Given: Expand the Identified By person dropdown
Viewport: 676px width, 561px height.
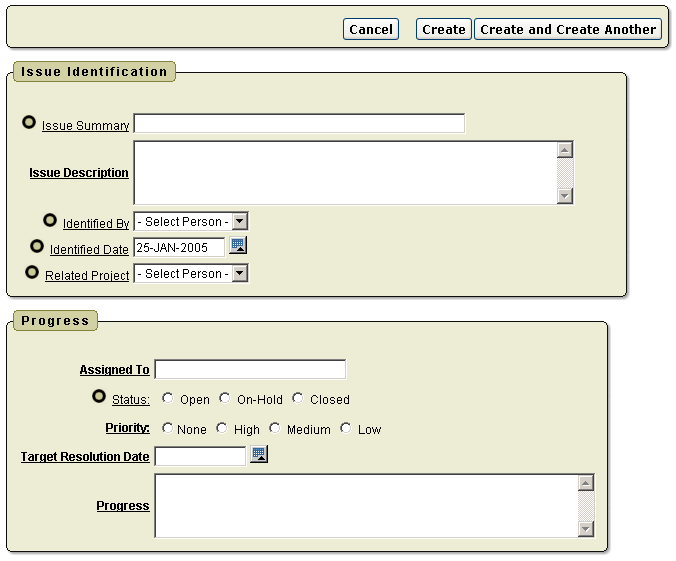Looking at the screenshot, I should coord(239,221).
